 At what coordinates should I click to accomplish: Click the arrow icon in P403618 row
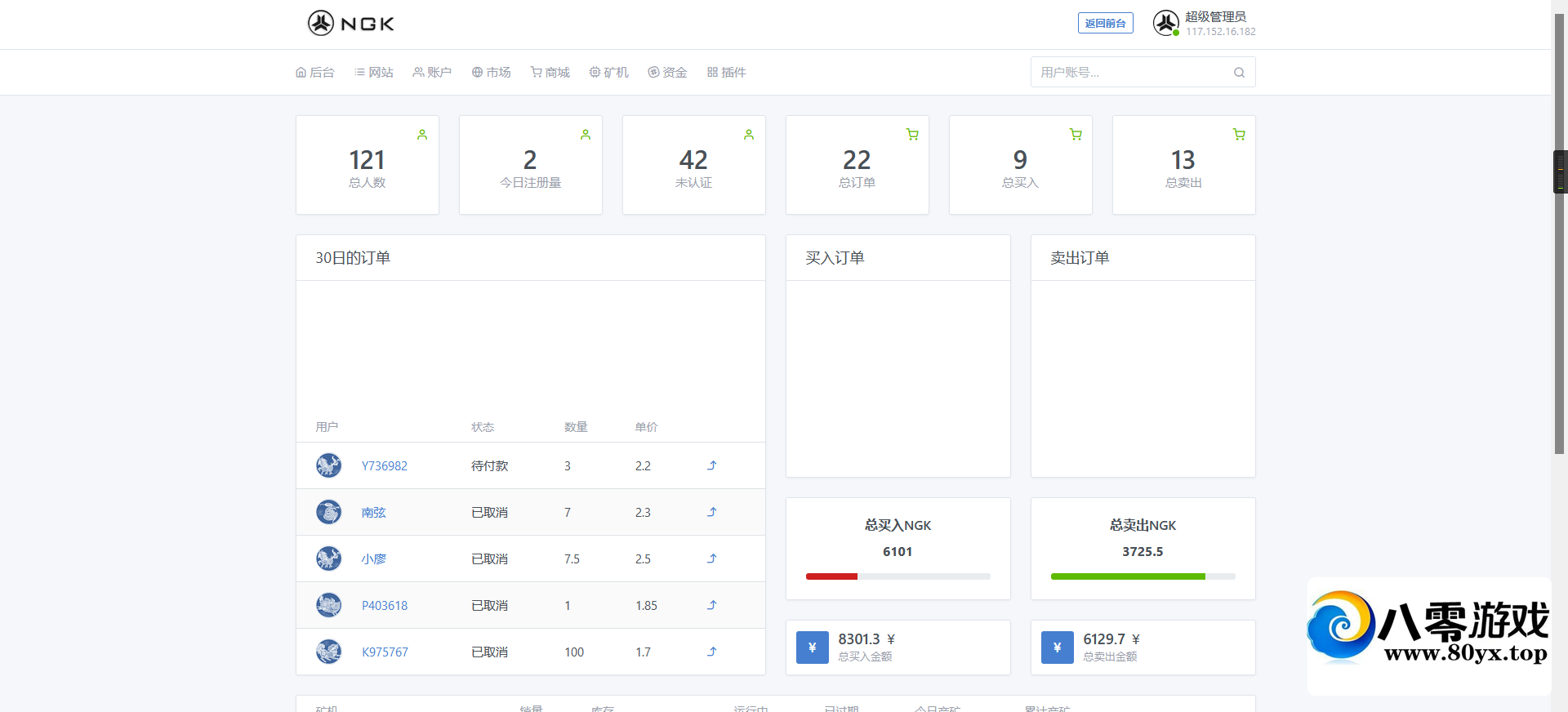[712, 605]
